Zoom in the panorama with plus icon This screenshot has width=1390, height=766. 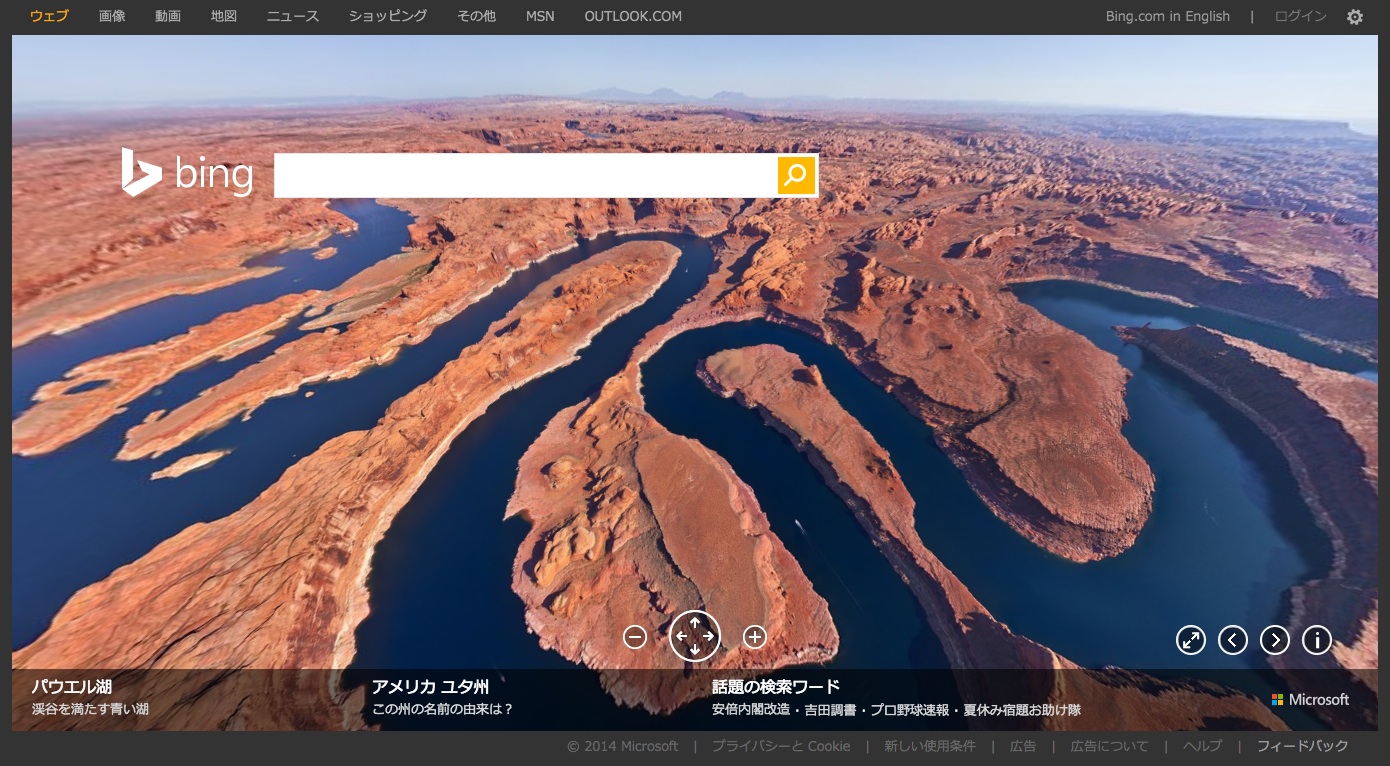pos(755,637)
